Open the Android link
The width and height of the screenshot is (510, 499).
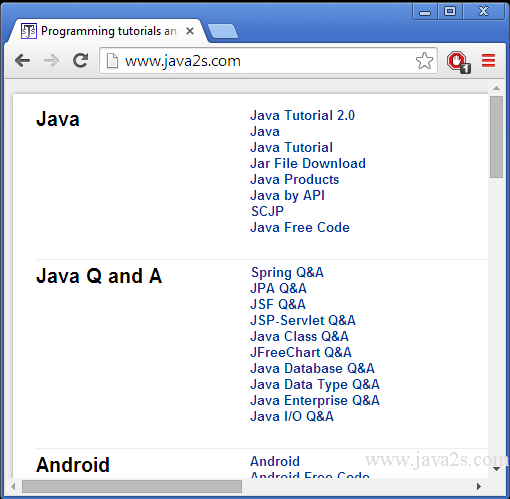[275, 461]
